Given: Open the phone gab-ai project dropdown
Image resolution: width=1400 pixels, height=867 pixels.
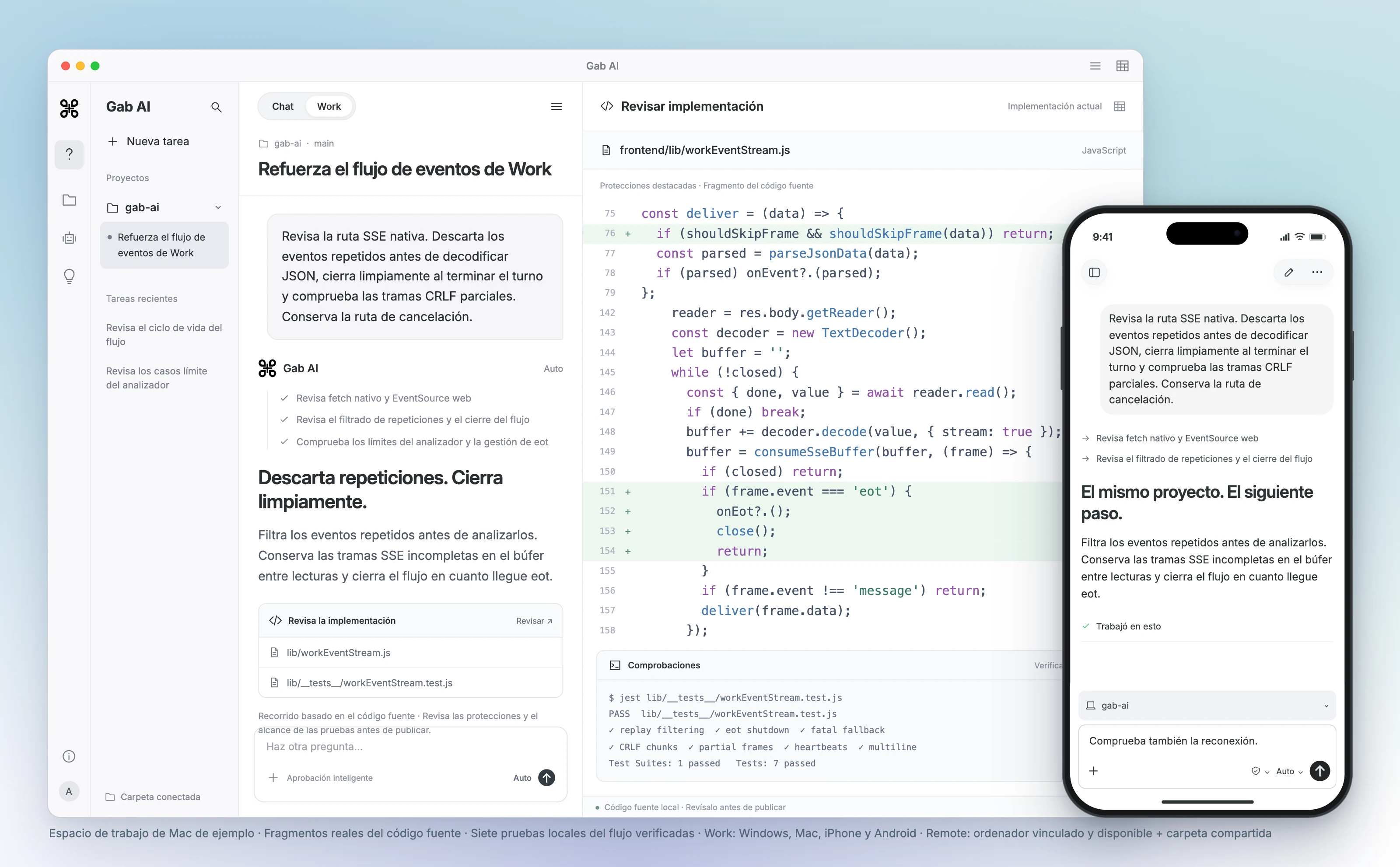Looking at the screenshot, I should (x=1207, y=705).
